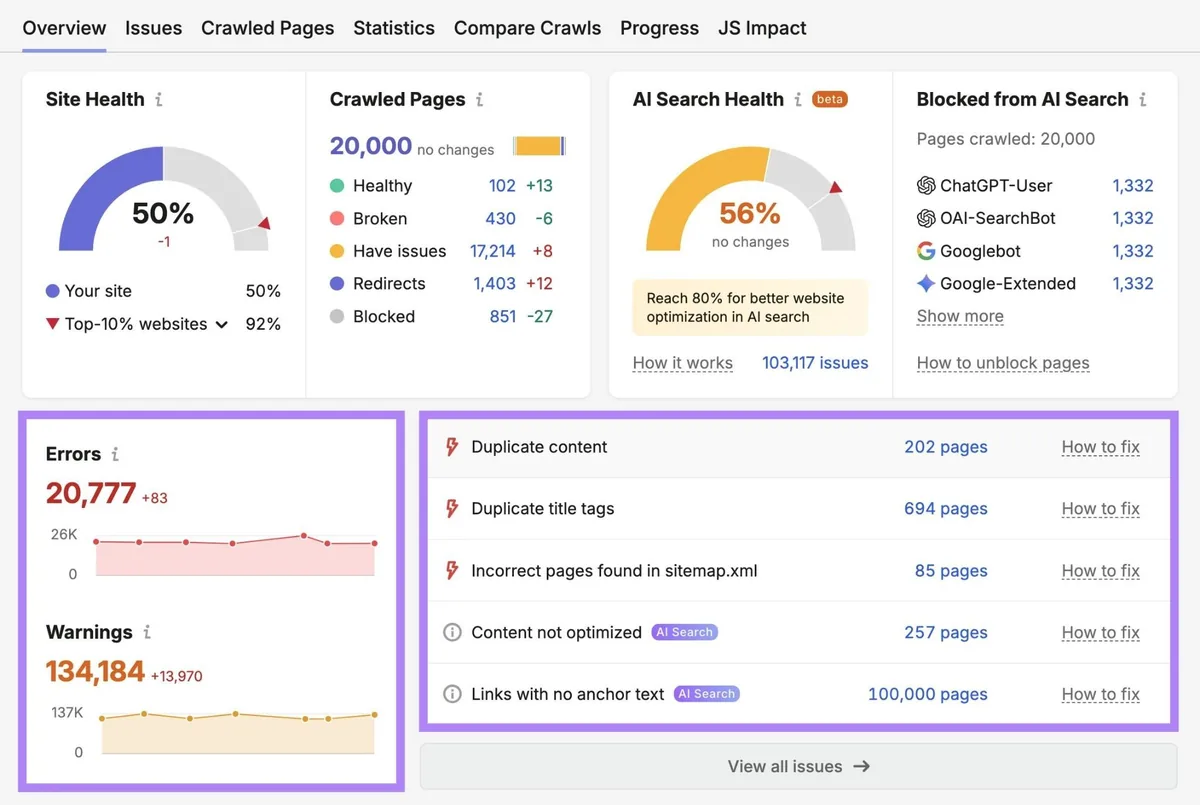
Task: Go to the Compare Crawls tab
Action: (528, 28)
